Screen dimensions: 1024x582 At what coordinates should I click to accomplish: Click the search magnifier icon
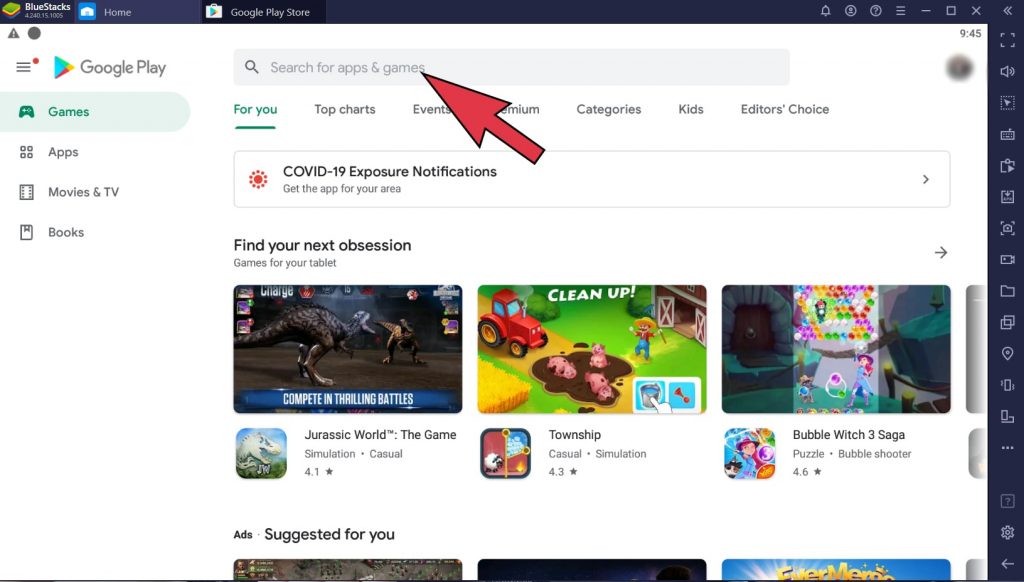pyautogui.click(x=251, y=67)
